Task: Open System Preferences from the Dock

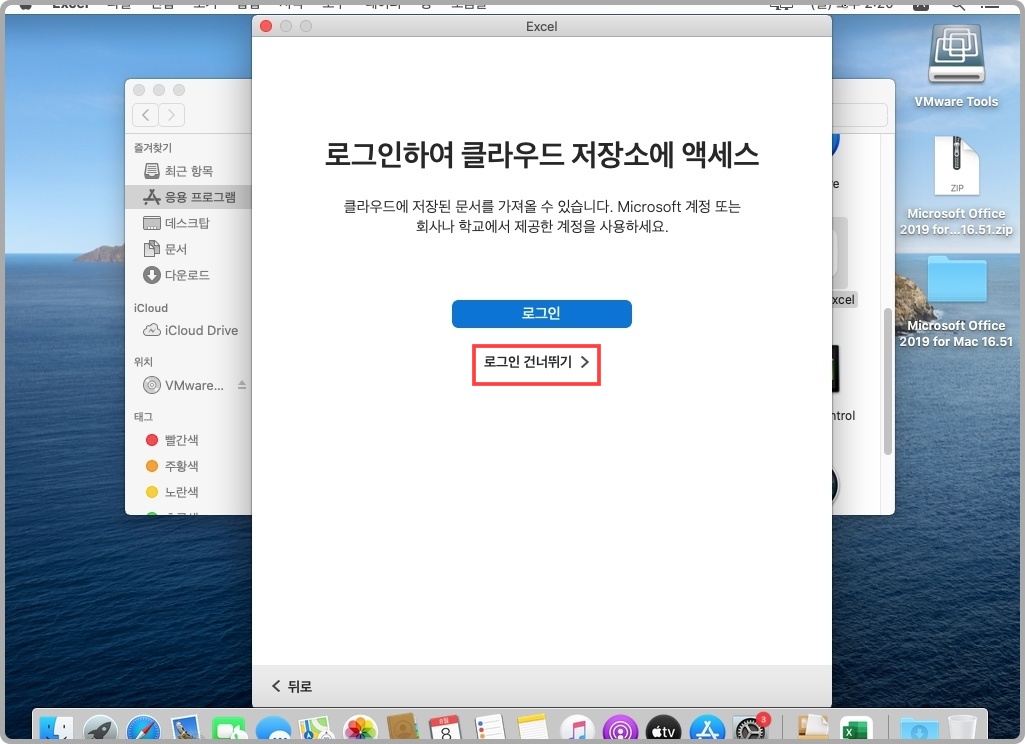Action: click(x=750, y=727)
